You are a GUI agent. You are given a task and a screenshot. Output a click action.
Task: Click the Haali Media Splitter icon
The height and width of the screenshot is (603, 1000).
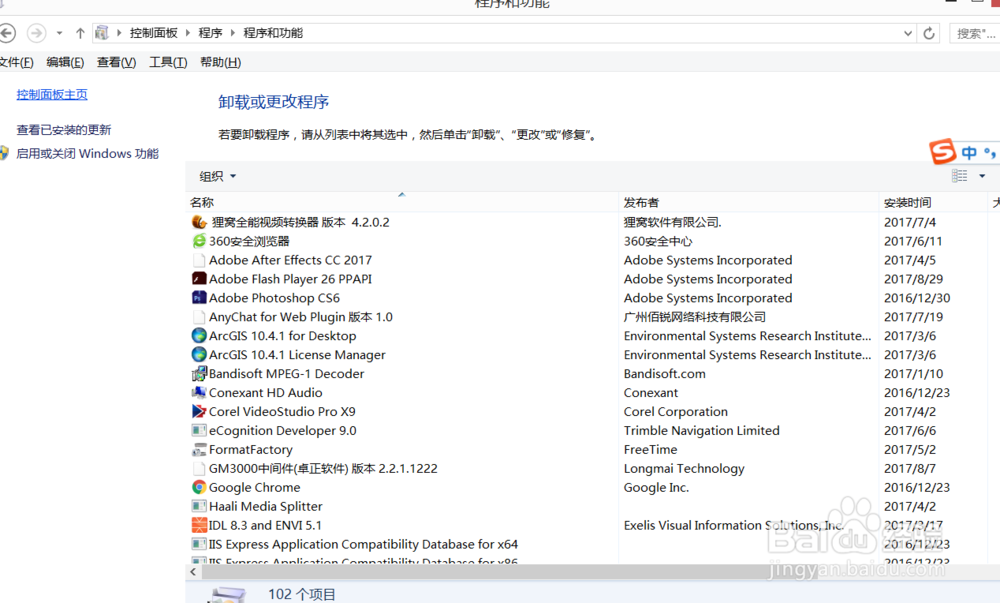coord(199,506)
